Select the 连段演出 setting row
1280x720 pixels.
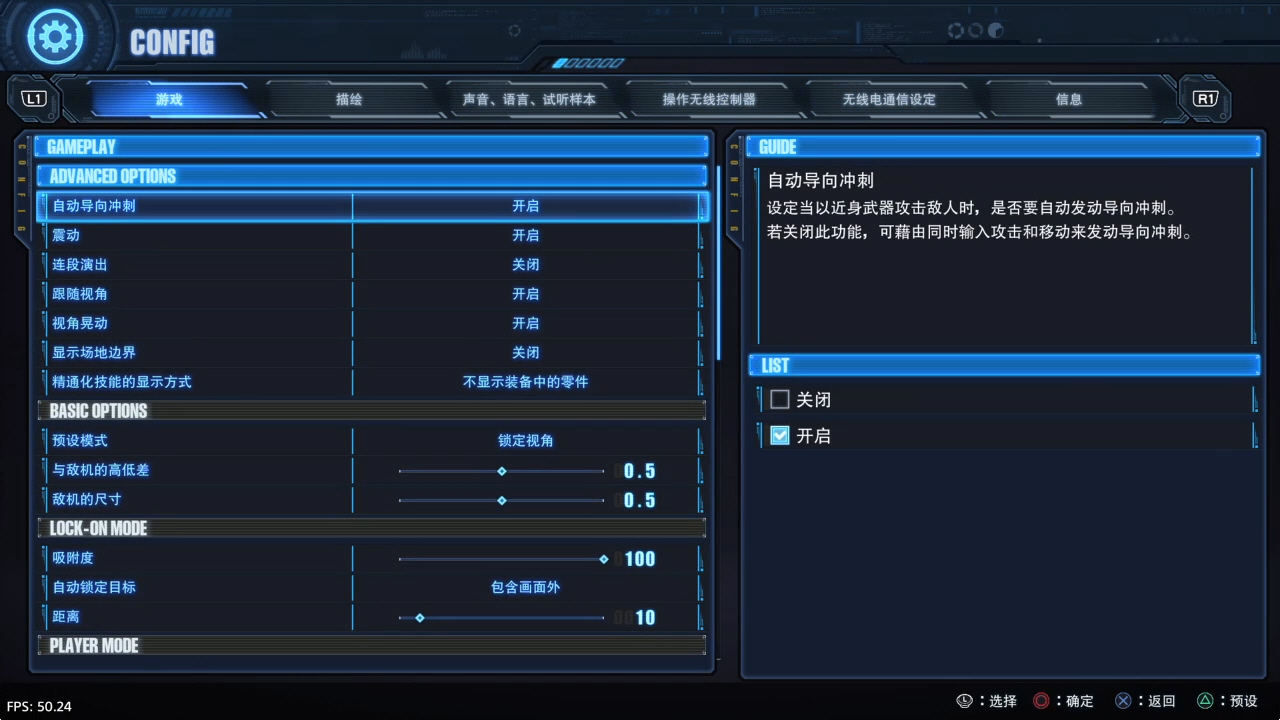tap(371, 265)
